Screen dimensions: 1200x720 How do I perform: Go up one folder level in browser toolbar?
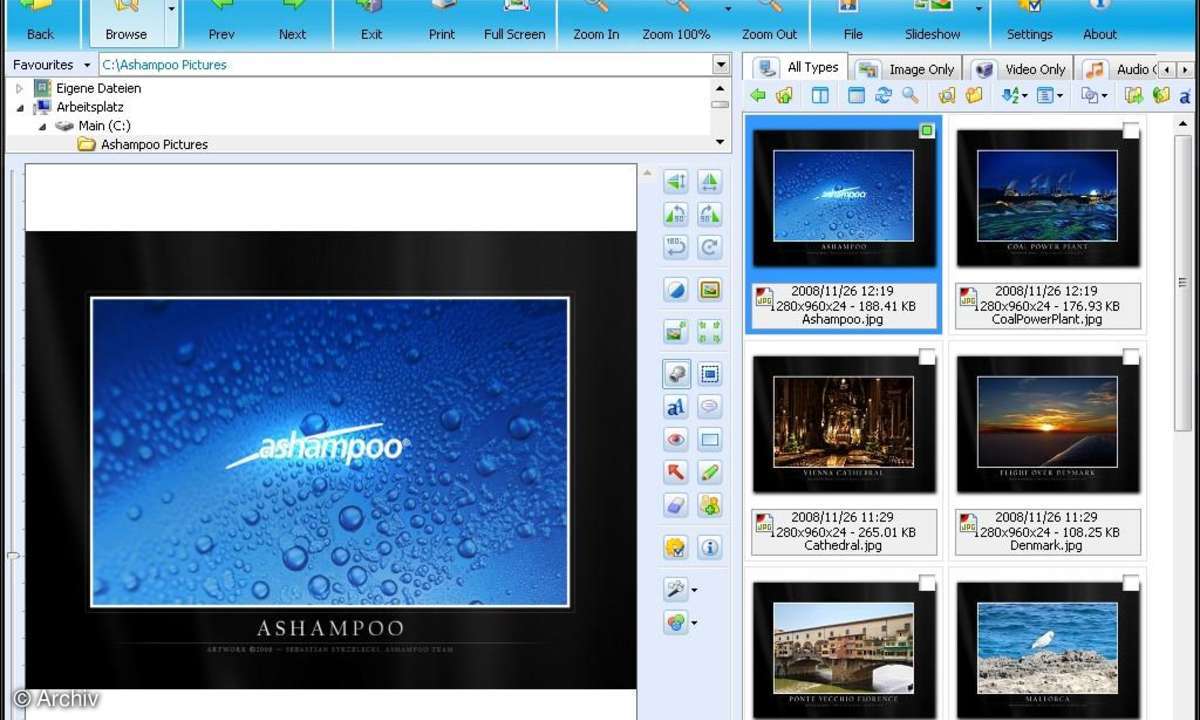tap(784, 96)
